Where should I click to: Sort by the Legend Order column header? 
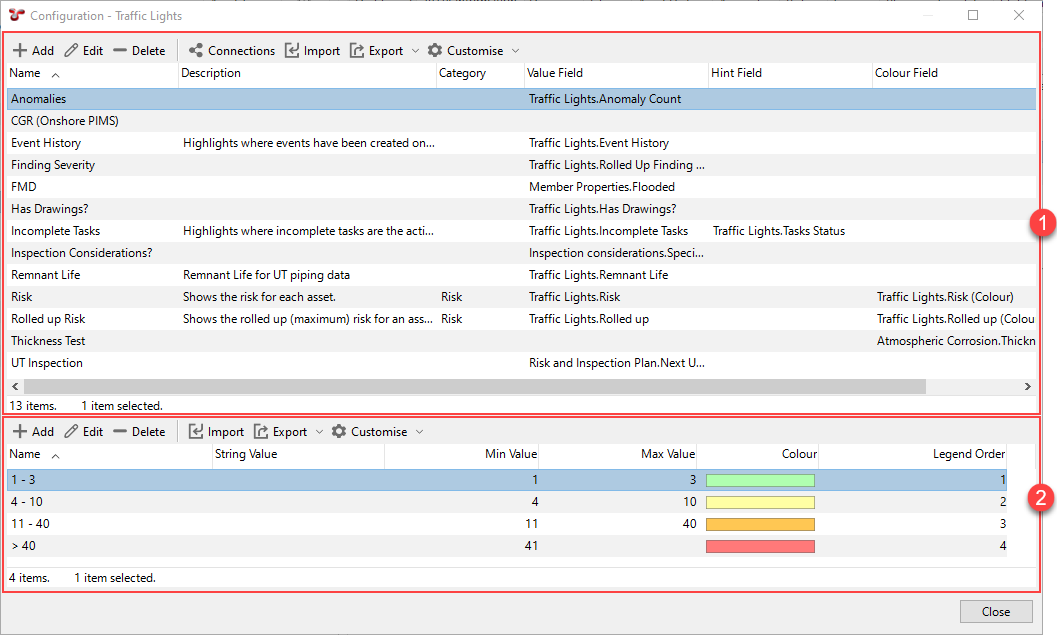coord(968,454)
